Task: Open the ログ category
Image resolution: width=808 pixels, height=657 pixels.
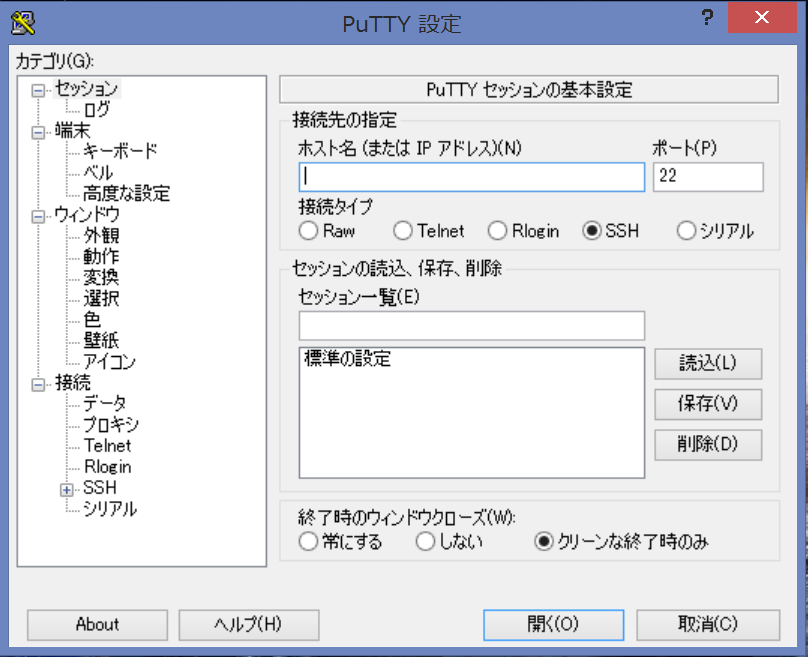Action: [x=96, y=109]
